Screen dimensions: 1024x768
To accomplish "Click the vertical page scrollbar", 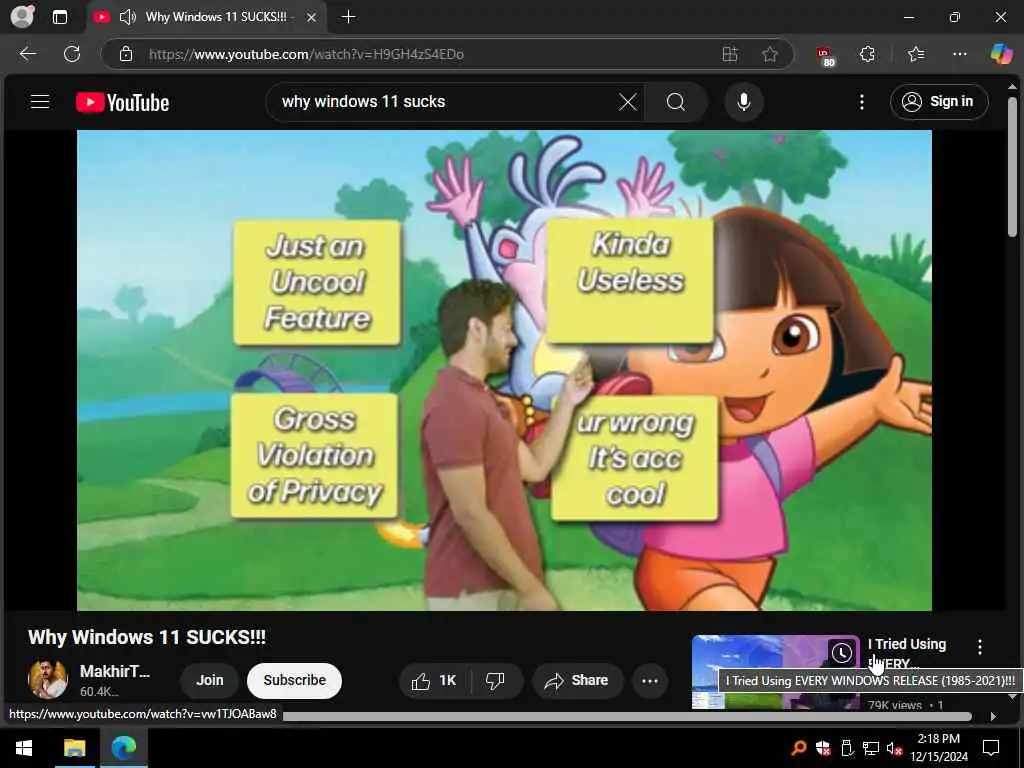I will click(x=1012, y=167).
